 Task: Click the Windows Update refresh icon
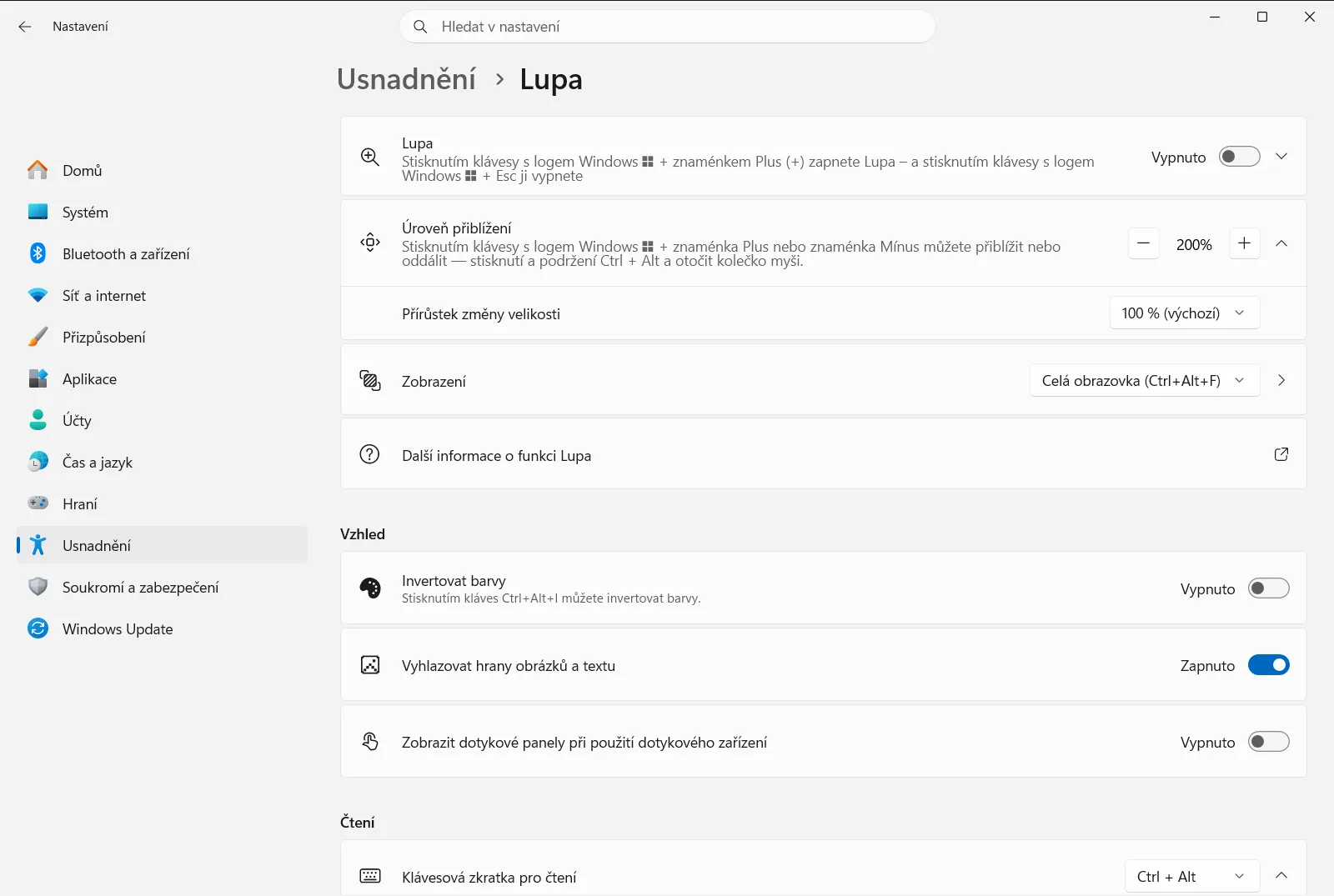(x=38, y=628)
